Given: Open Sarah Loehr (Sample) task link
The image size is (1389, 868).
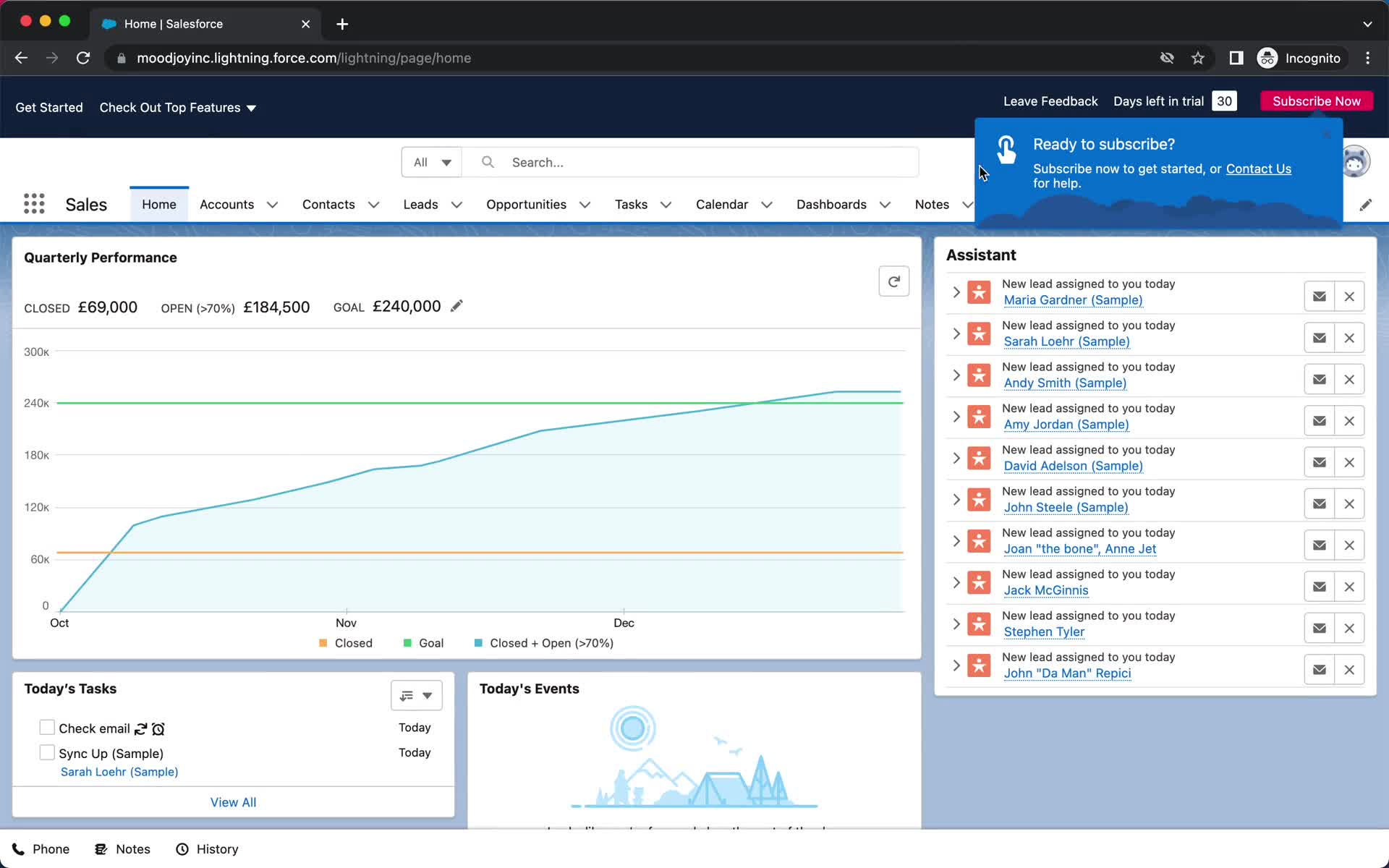Looking at the screenshot, I should coord(119,772).
